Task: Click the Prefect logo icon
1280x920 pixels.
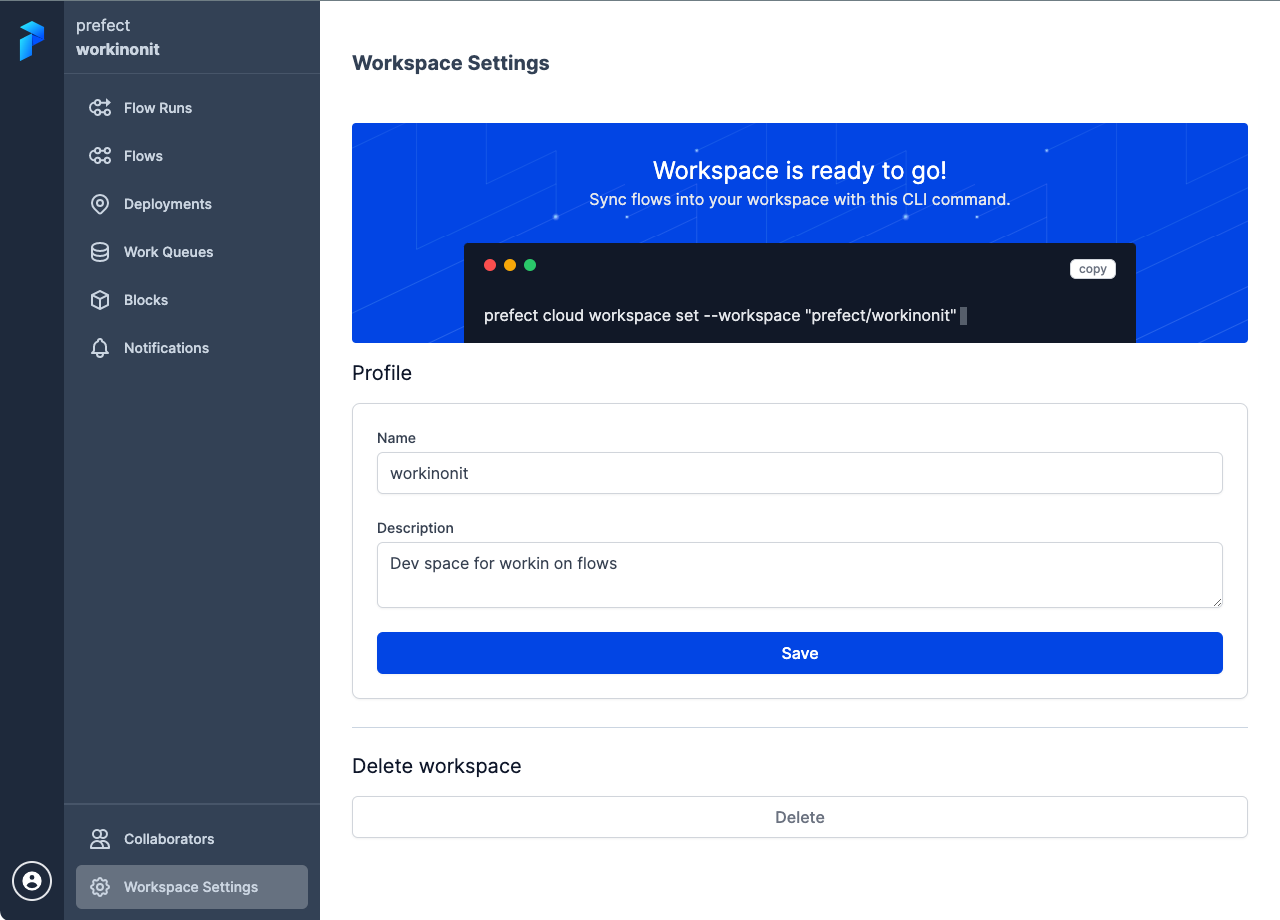Action: click(x=32, y=41)
